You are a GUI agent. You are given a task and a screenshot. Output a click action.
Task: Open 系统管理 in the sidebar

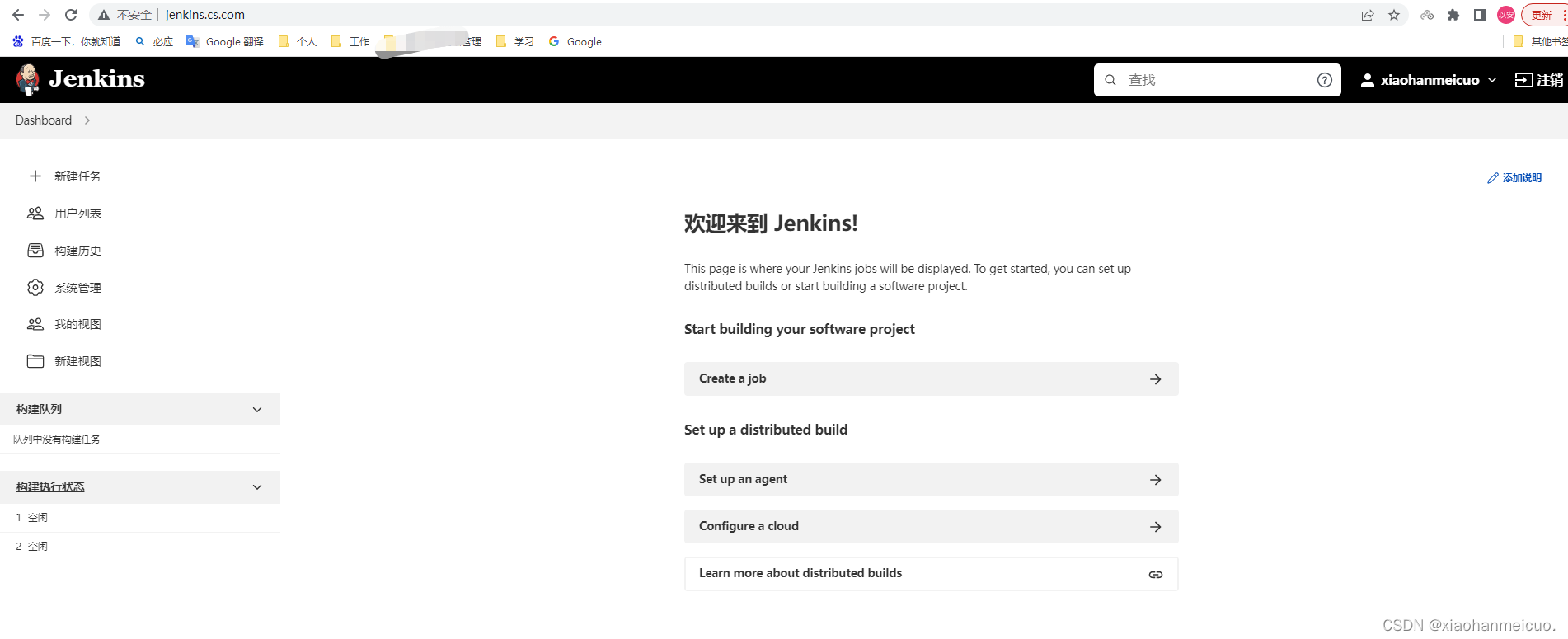click(77, 288)
